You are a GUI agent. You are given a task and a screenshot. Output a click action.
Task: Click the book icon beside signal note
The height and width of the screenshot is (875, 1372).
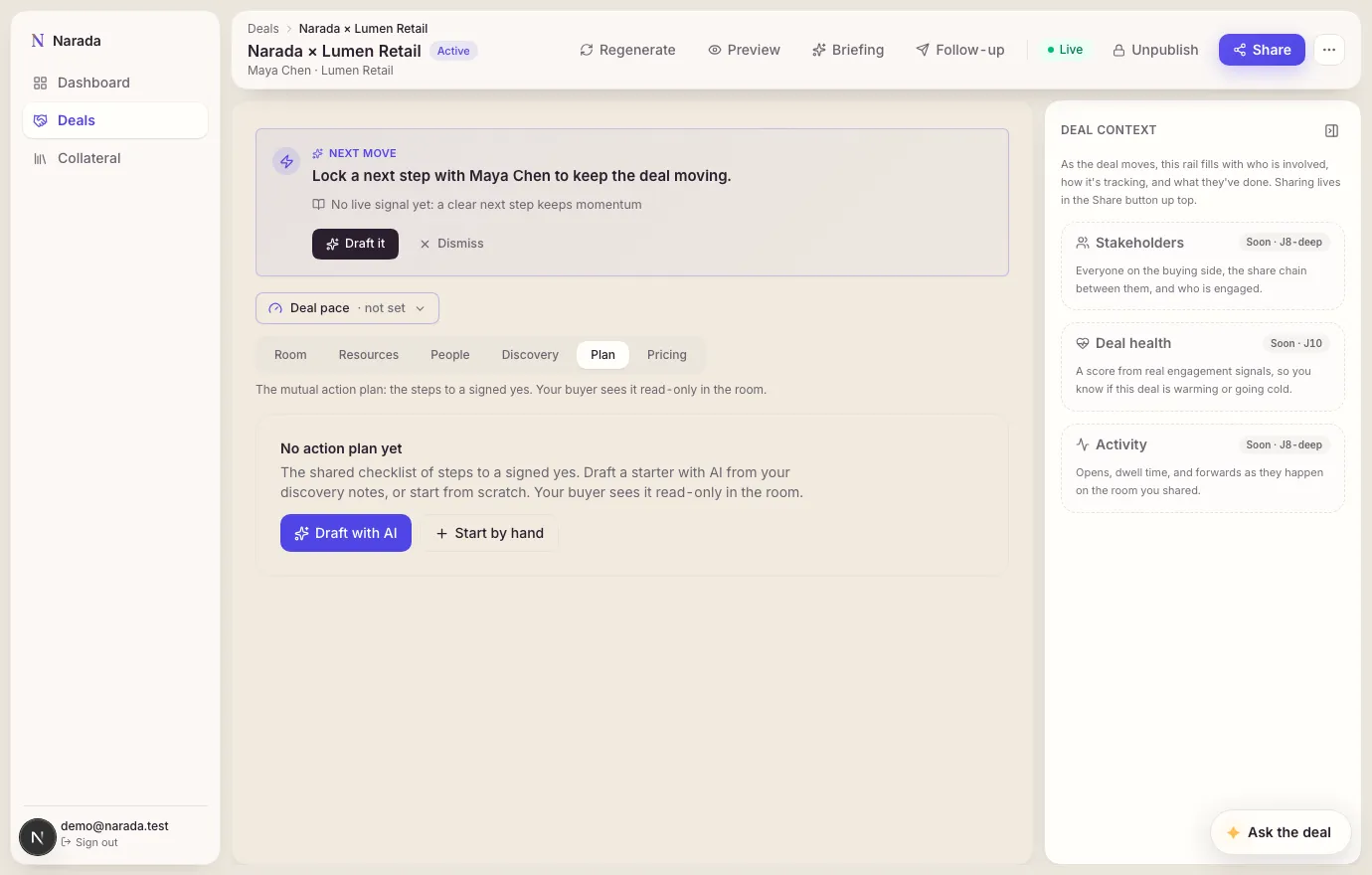(x=319, y=205)
